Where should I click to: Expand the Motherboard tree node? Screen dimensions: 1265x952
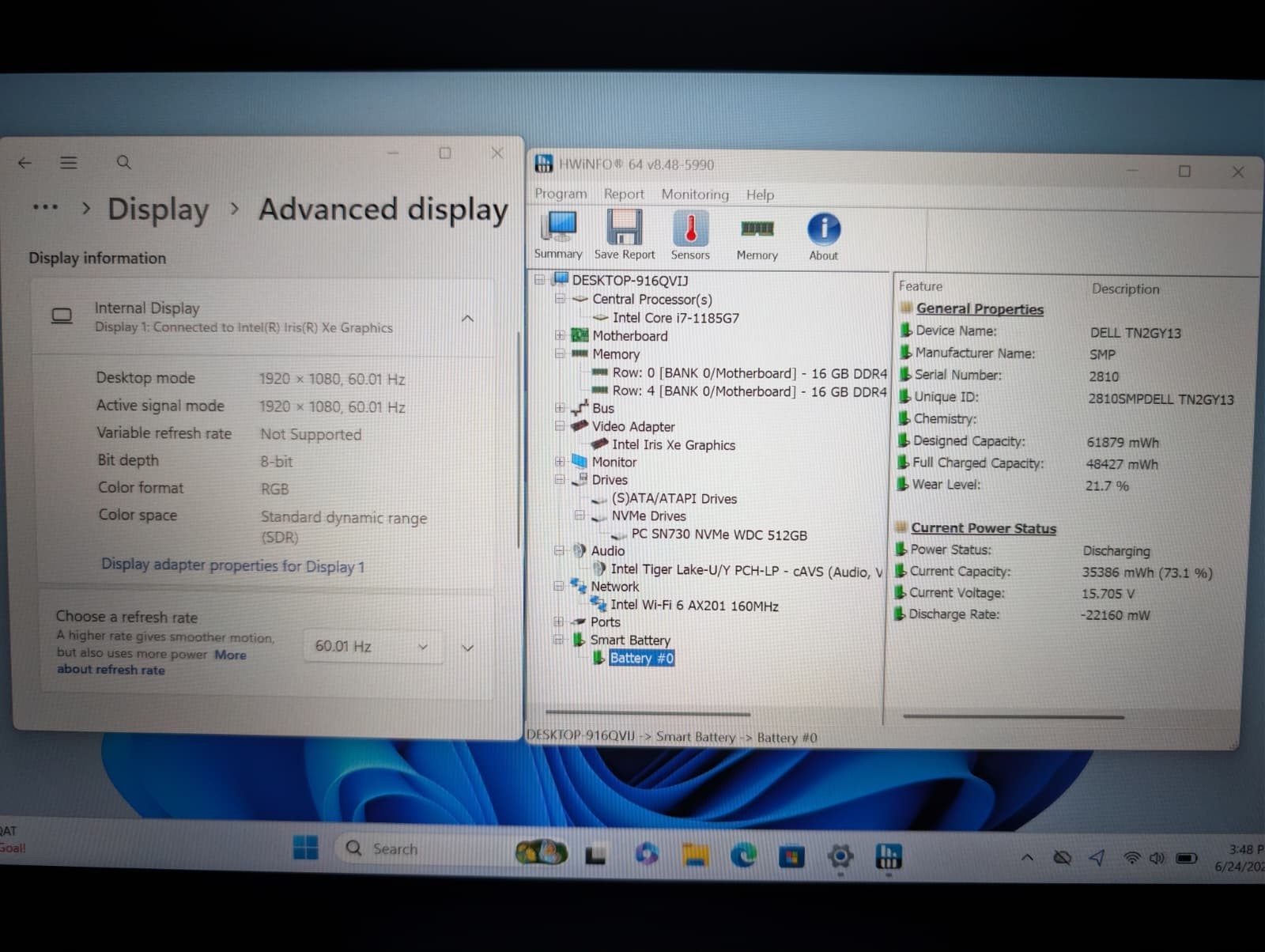[561, 335]
